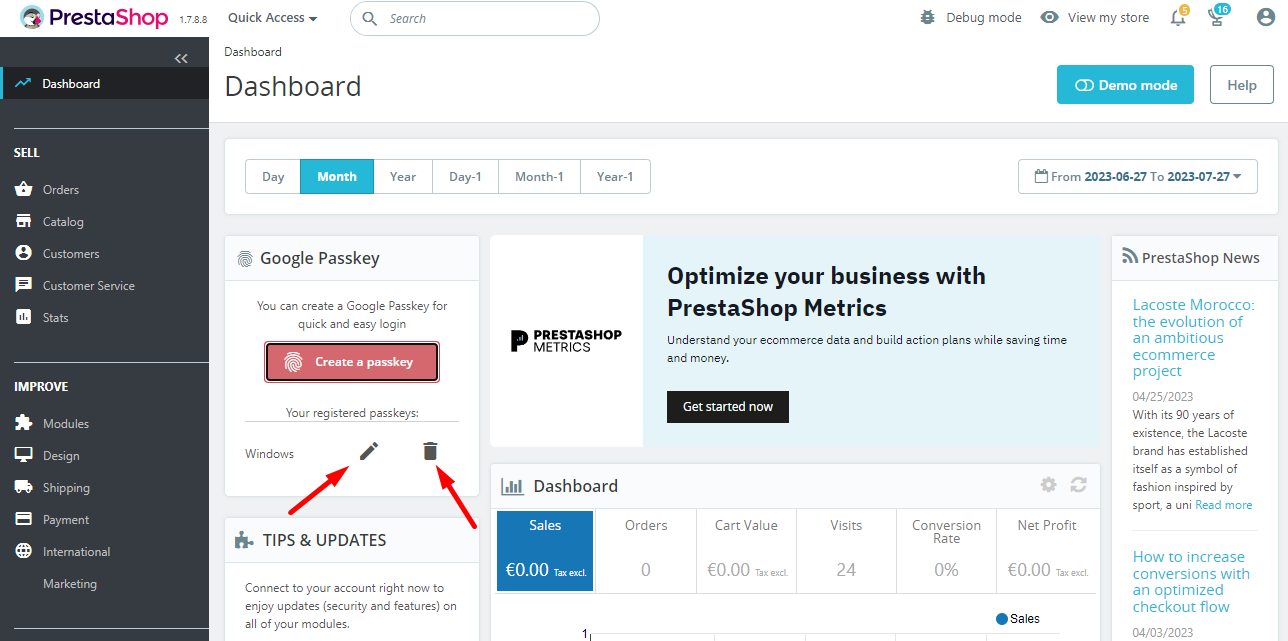Open the Debug mode bug icon
This screenshot has width=1288, height=641.
(928, 17)
